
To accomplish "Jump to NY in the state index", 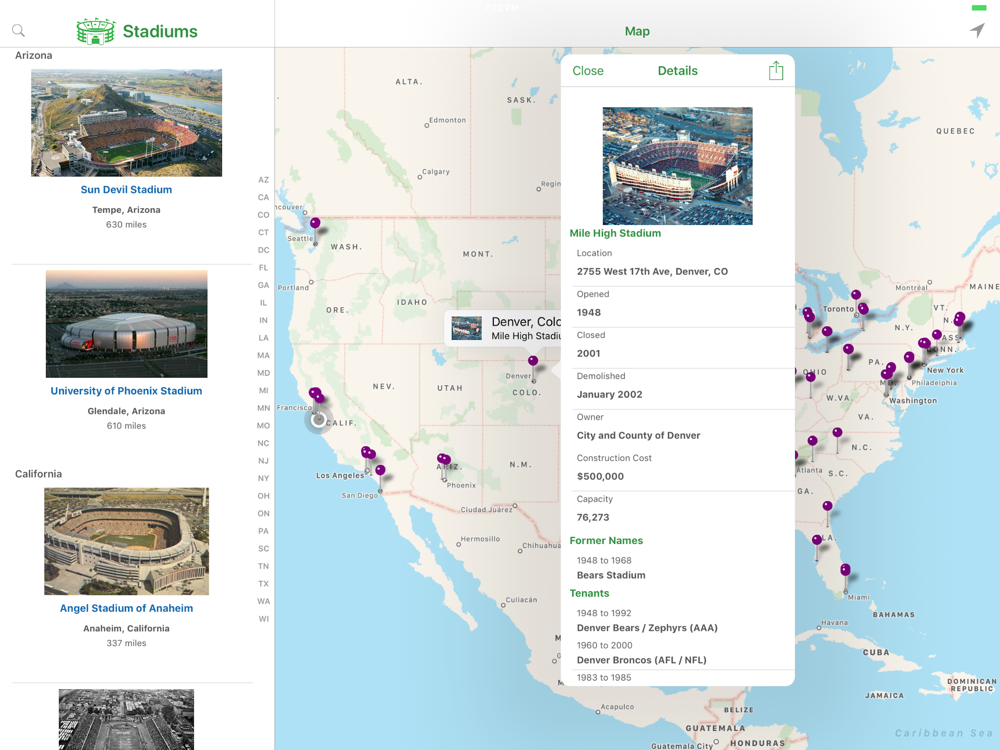I will click(x=263, y=478).
